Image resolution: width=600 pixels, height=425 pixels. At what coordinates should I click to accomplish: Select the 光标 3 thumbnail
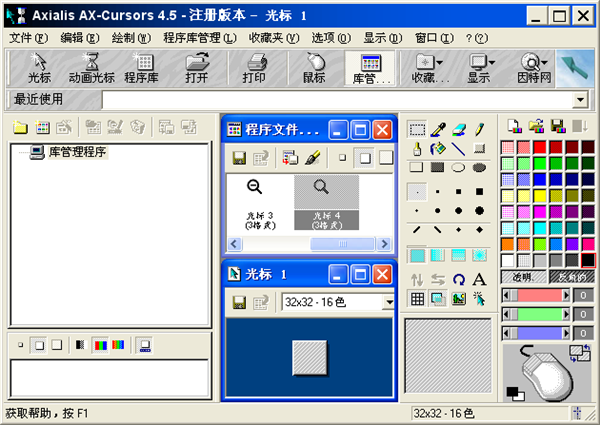click(x=259, y=204)
